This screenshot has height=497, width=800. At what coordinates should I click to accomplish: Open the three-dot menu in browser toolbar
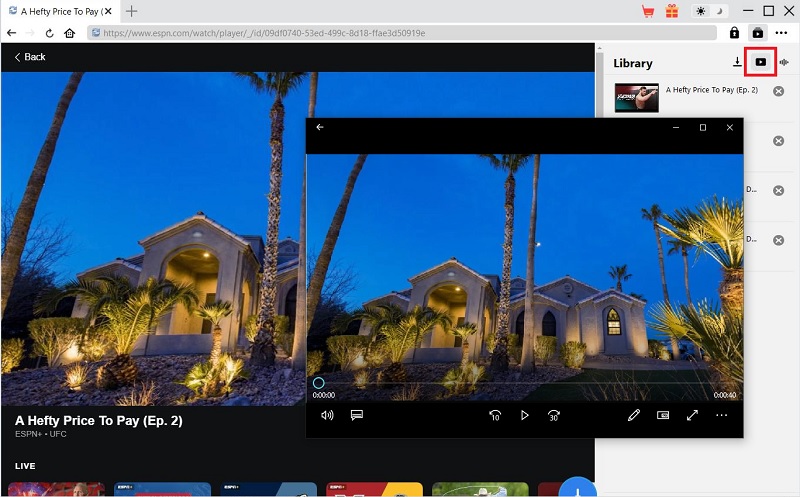click(781, 33)
